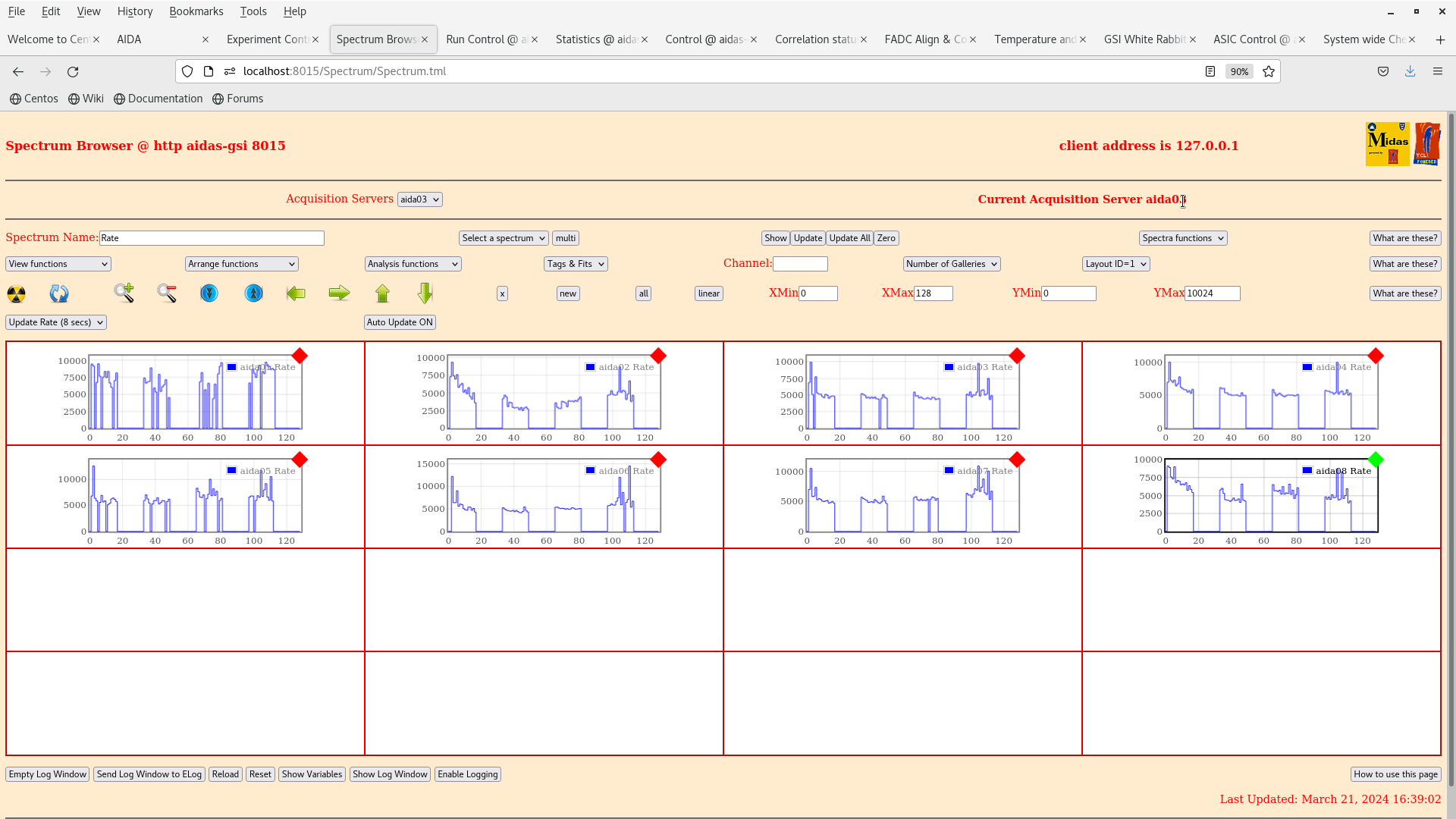Screen dimensions: 1456x819
Task: Toggle the linear scale button
Action: (x=708, y=293)
